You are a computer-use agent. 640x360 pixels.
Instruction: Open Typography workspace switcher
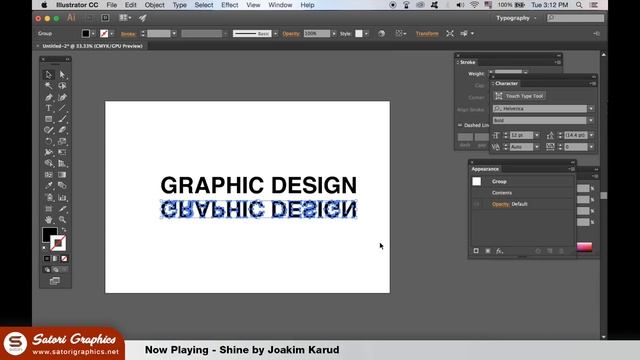516,18
